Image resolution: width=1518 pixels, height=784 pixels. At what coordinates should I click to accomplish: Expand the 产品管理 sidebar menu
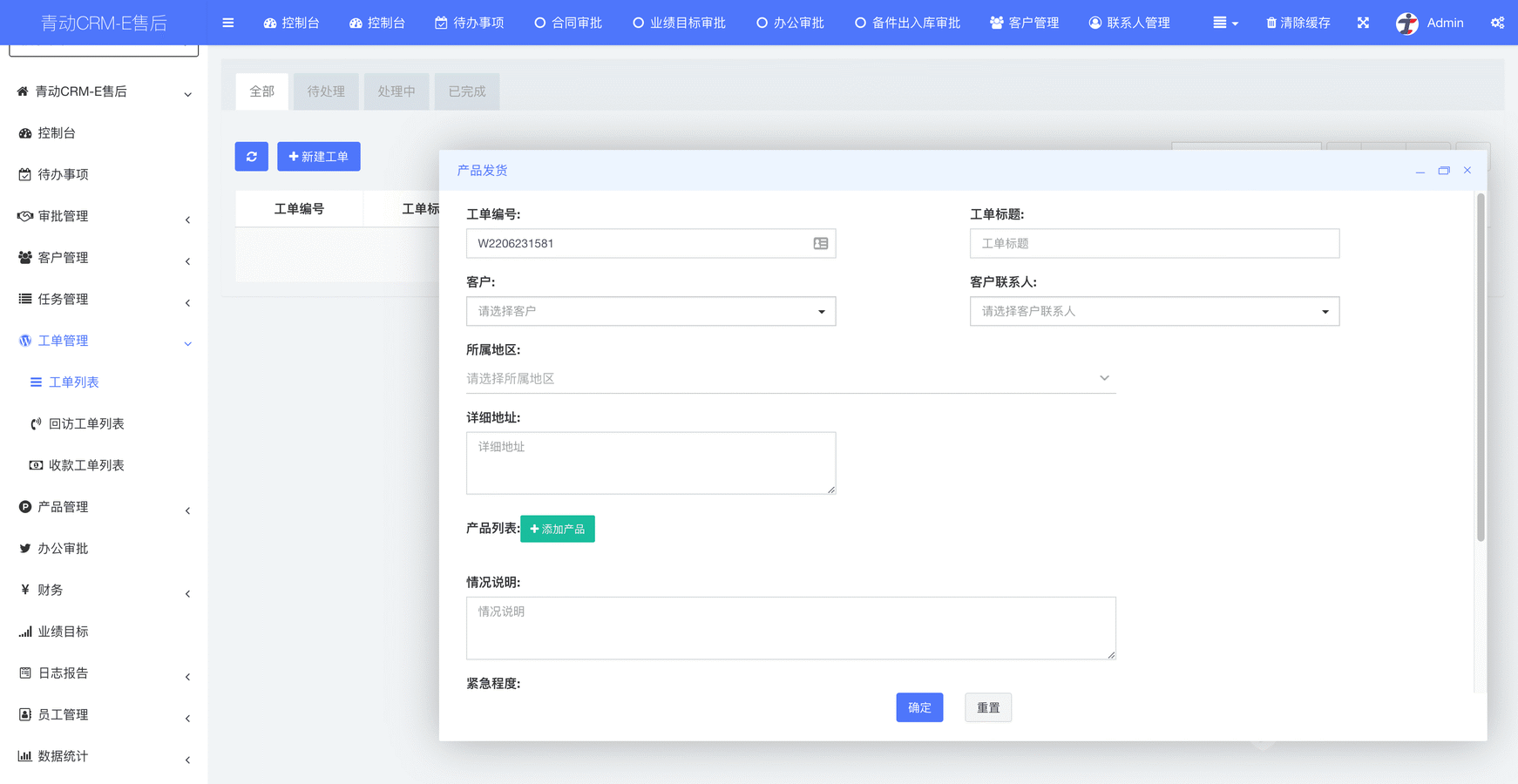tap(103, 507)
